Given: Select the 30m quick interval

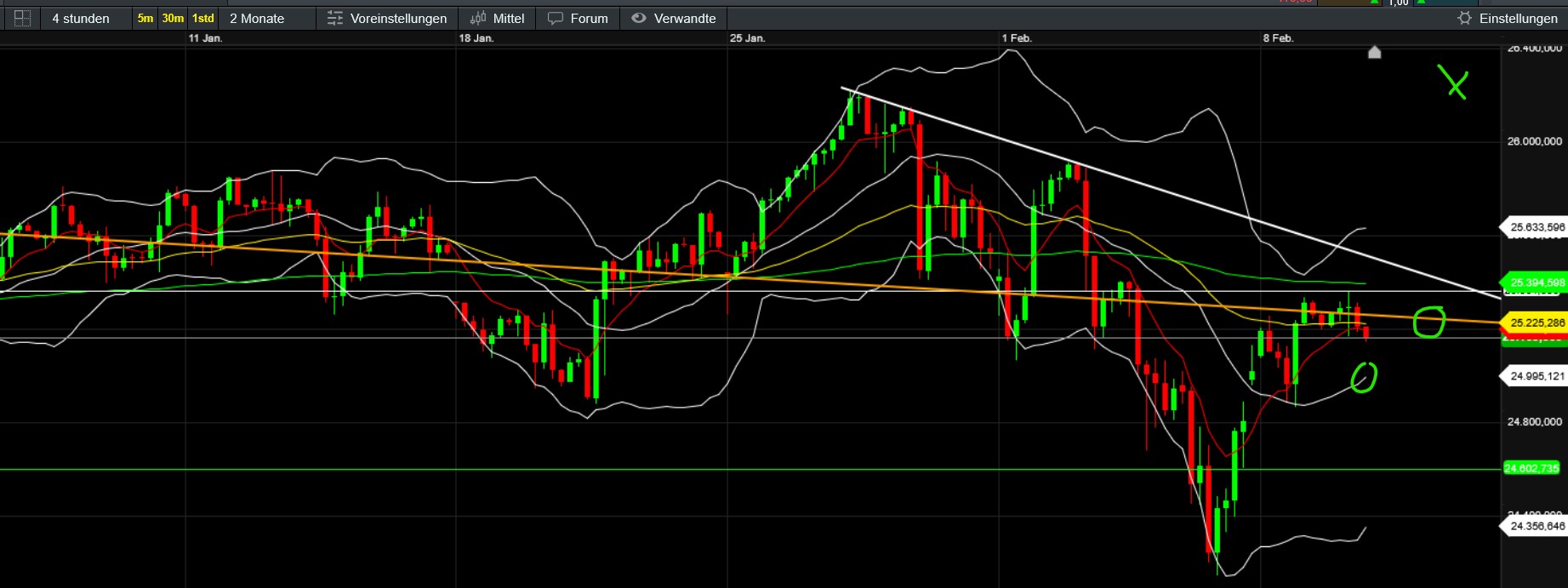Looking at the screenshot, I should click(173, 18).
